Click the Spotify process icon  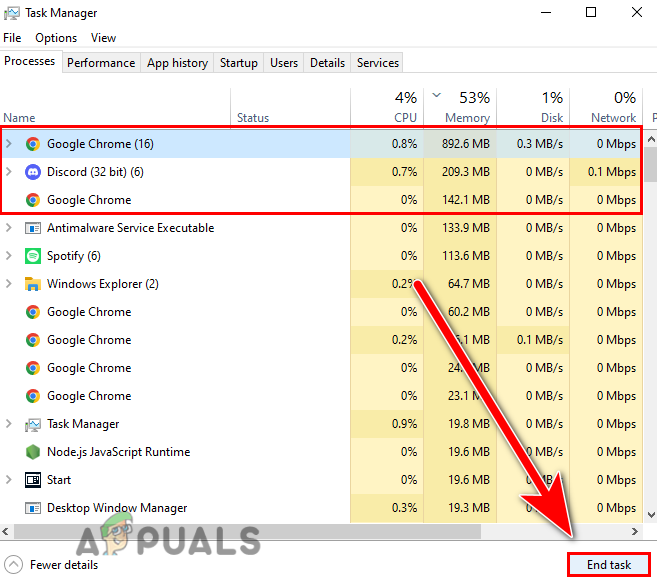coord(33,256)
